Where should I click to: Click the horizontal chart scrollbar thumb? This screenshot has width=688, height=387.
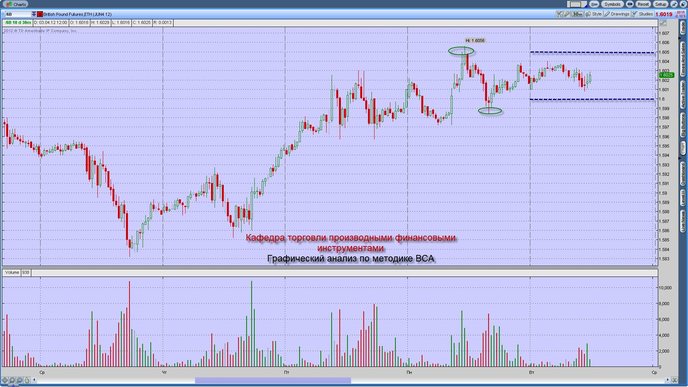click(x=273, y=380)
